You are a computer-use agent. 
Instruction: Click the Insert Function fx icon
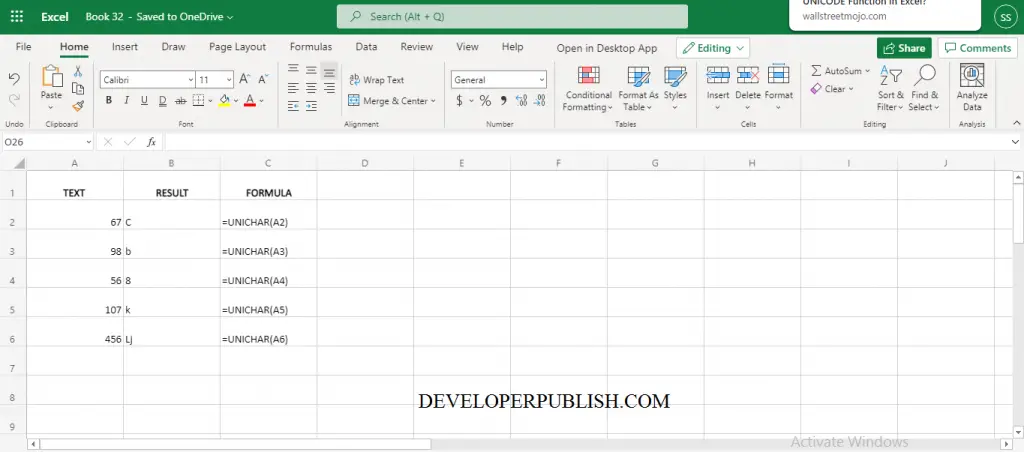click(x=151, y=142)
